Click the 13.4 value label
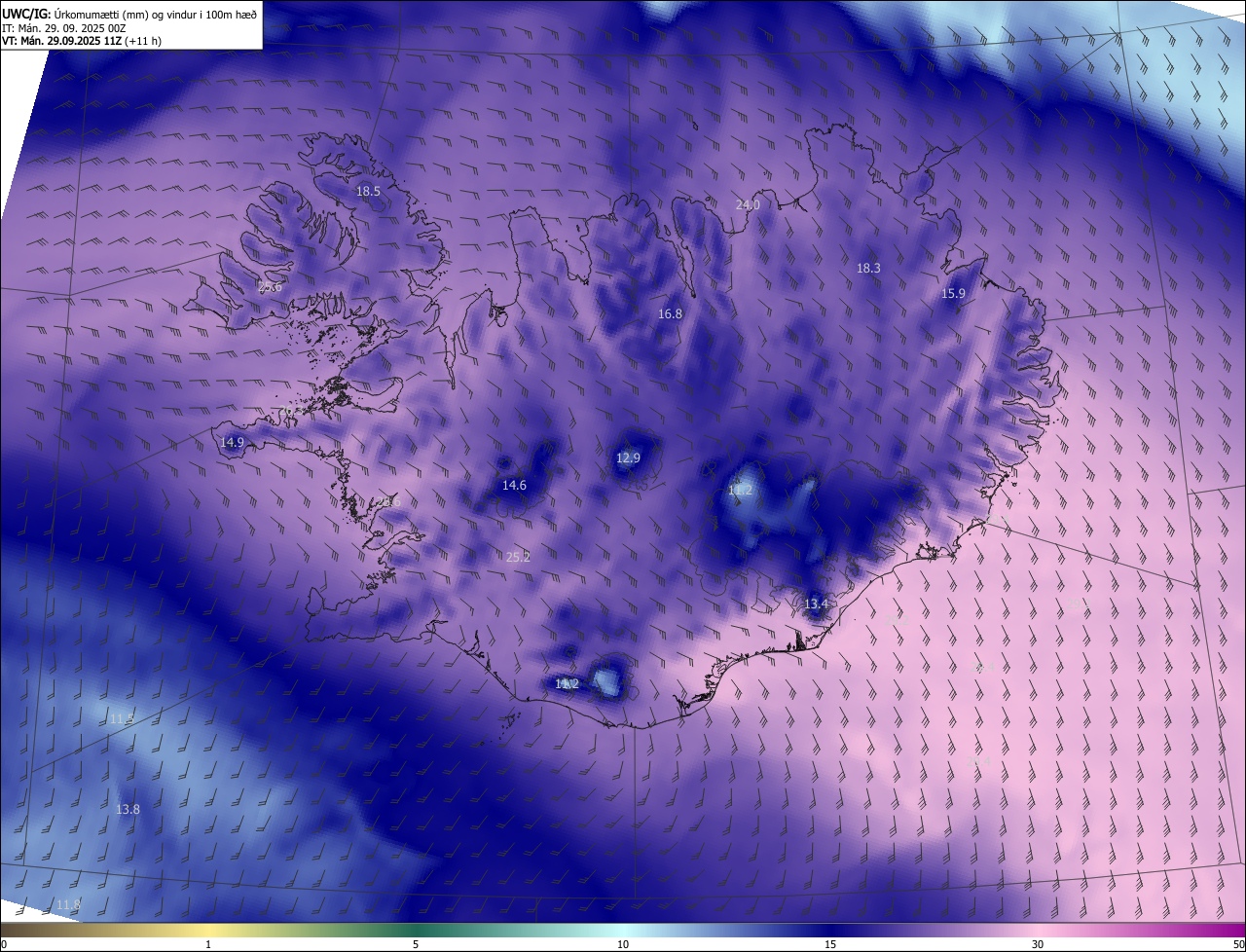This screenshot has width=1246, height=952. [816, 604]
